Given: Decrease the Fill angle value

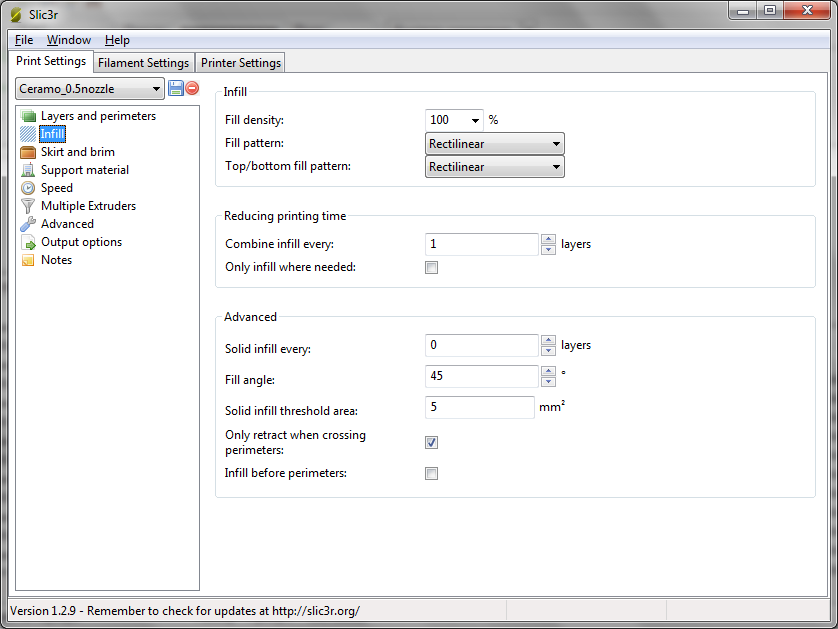Looking at the screenshot, I should tap(548, 382).
